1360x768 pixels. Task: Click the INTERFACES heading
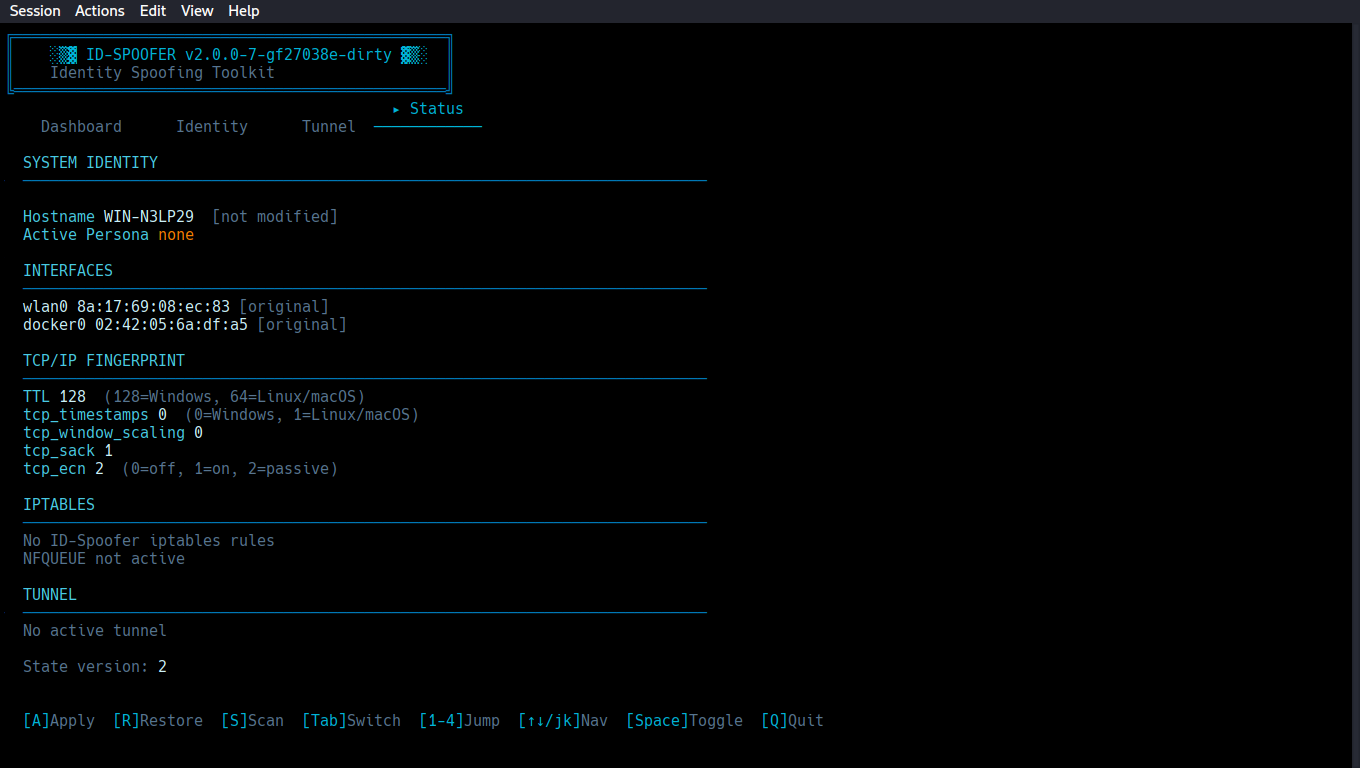[x=68, y=271]
